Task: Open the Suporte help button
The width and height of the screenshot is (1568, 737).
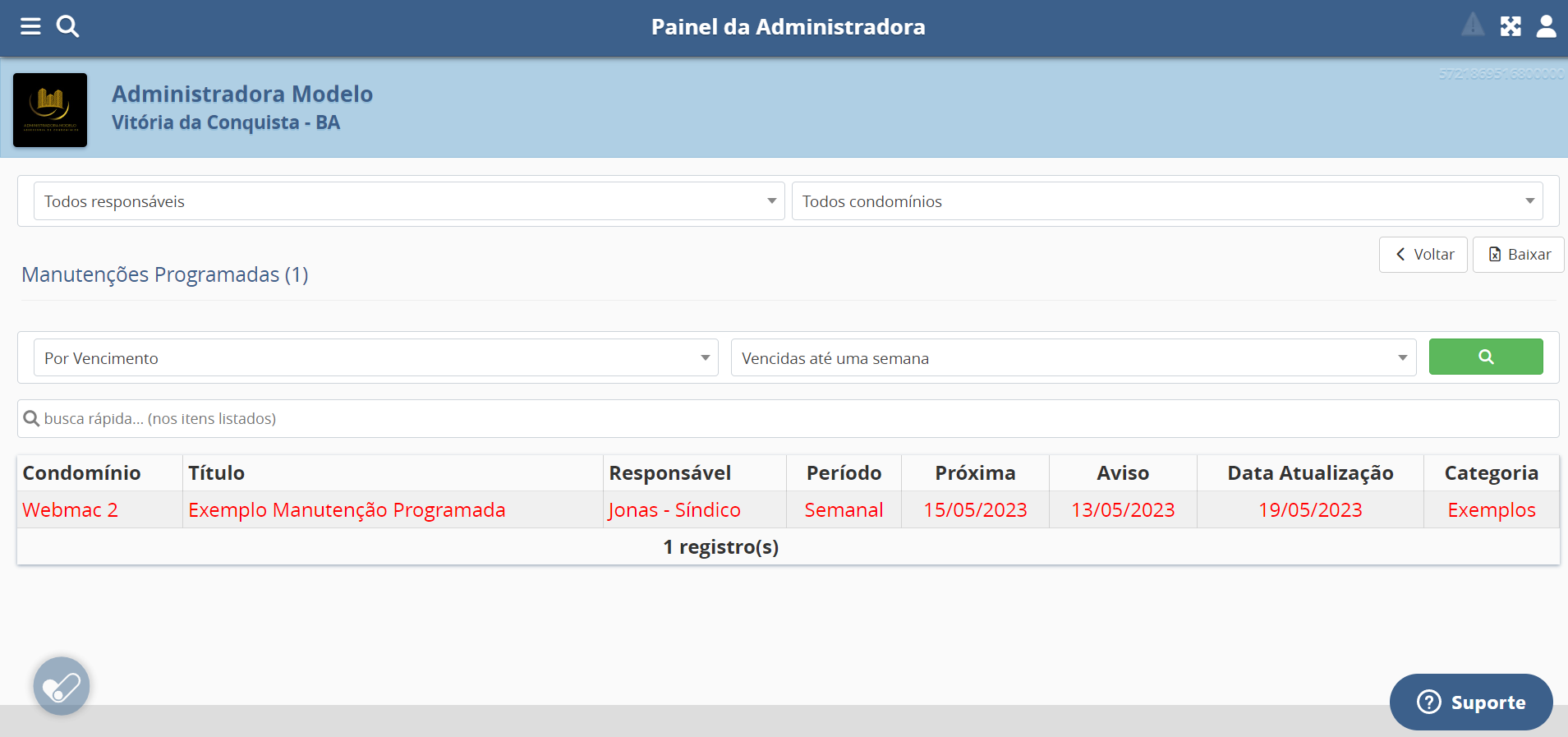Action: pyautogui.click(x=1470, y=702)
